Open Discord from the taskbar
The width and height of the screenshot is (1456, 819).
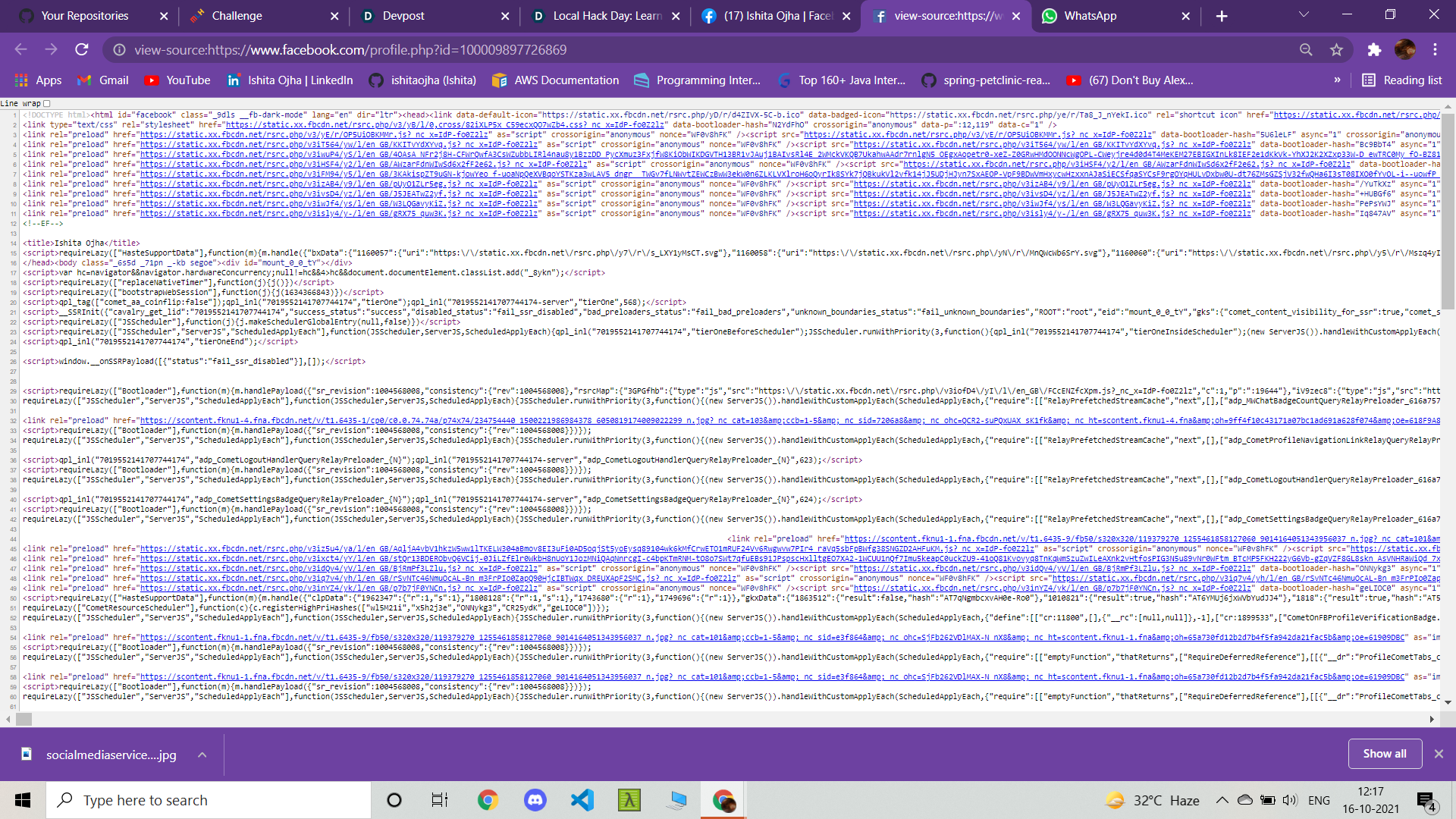point(535,800)
